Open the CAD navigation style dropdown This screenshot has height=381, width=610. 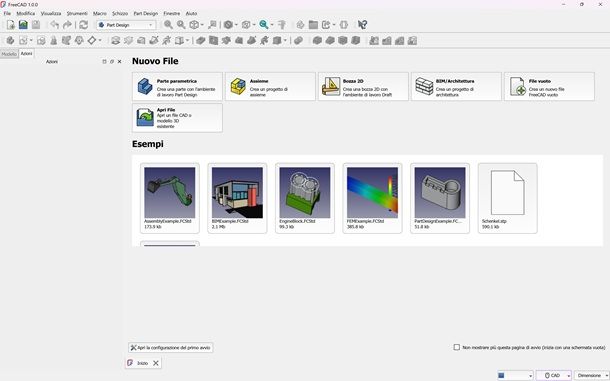pyautogui.click(x=554, y=376)
